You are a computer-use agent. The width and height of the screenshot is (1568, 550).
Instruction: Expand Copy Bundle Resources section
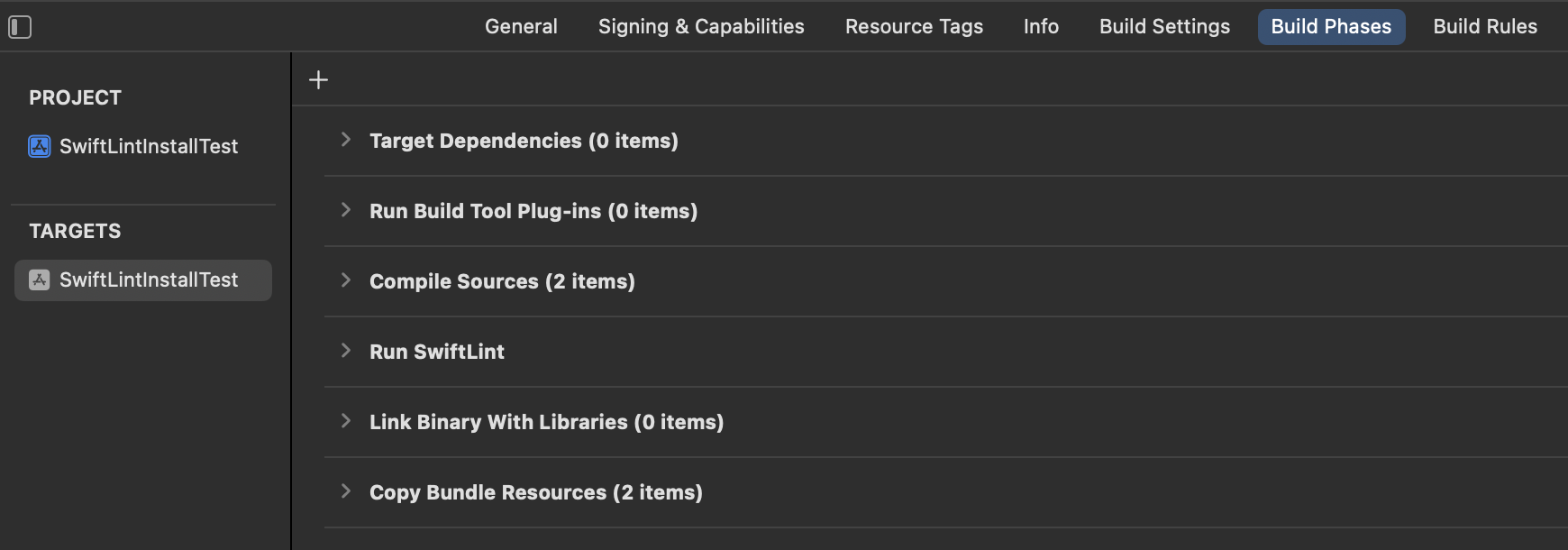(x=345, y=491)
